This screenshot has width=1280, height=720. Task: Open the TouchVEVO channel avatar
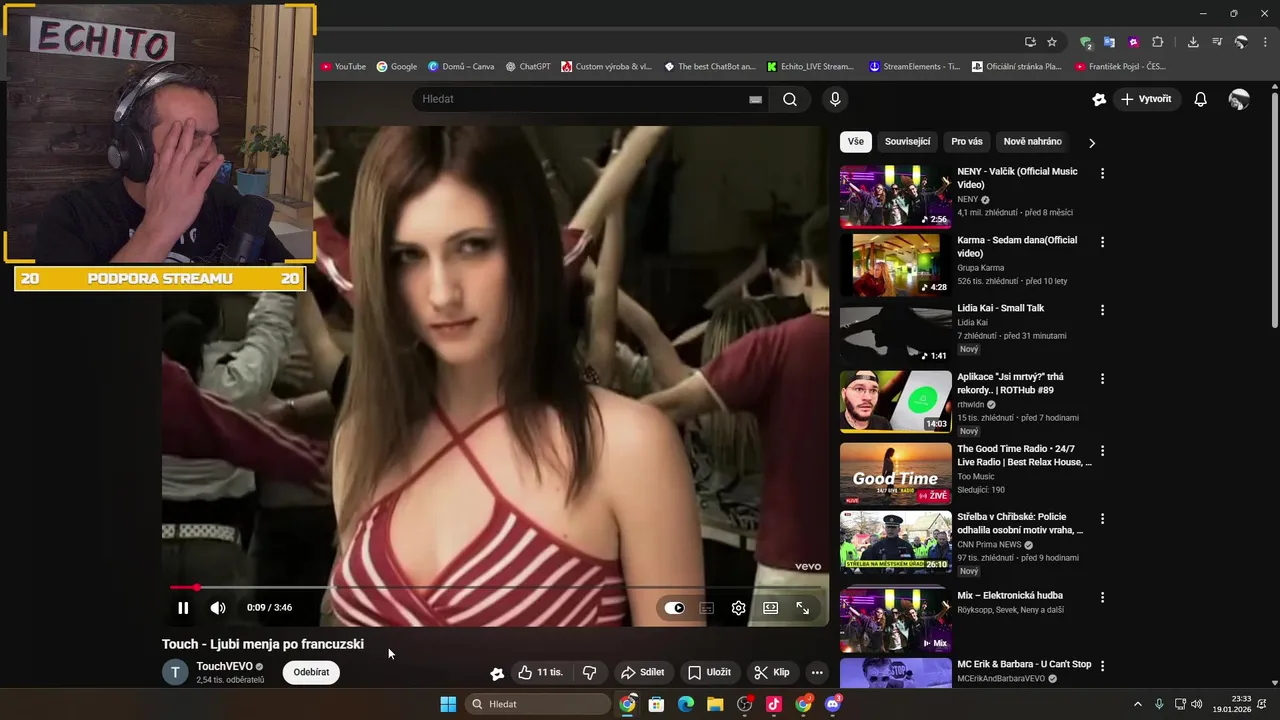click(175, 672)
